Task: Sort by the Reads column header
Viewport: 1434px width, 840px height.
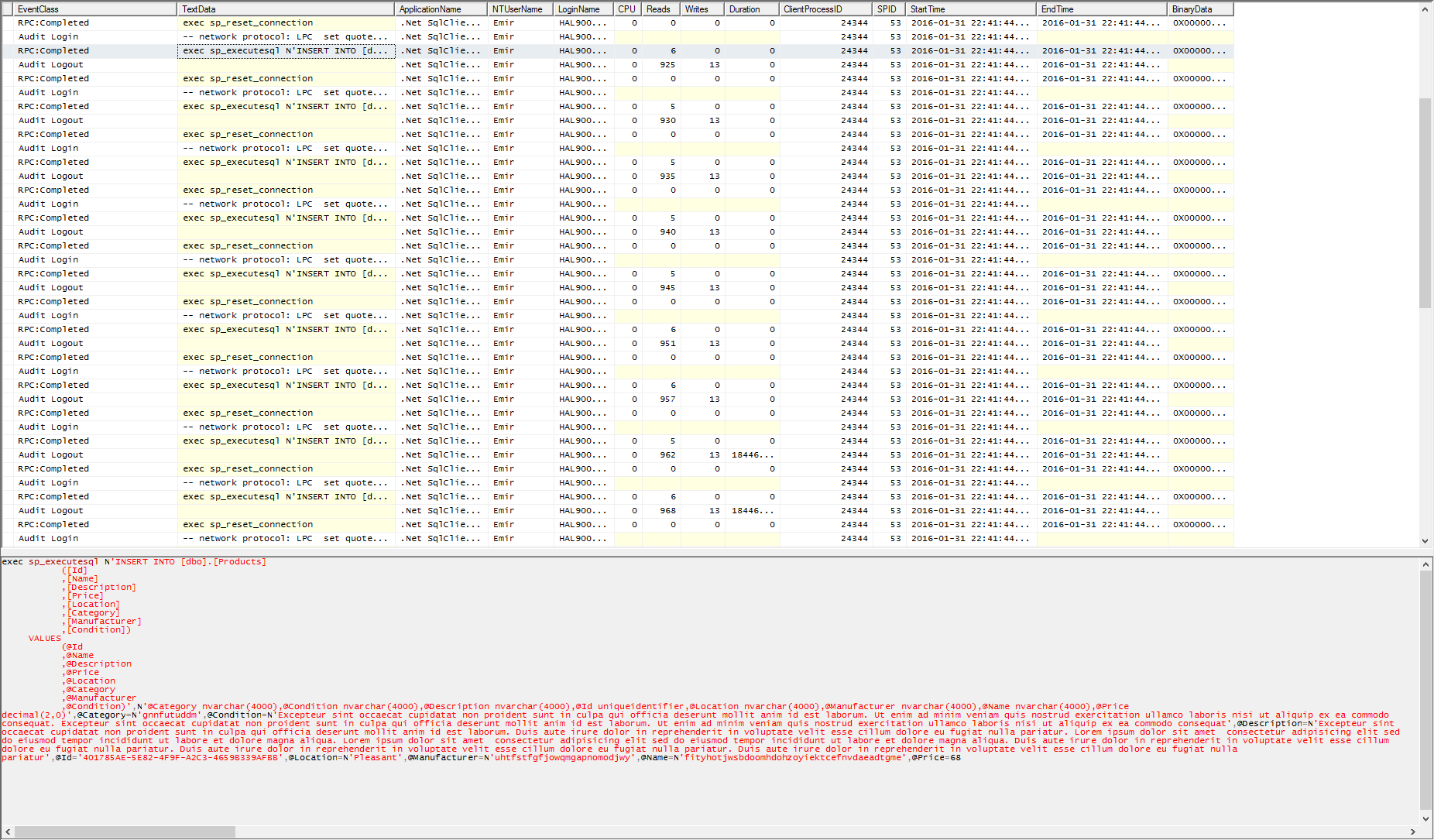Action: (x=659, y=9)
